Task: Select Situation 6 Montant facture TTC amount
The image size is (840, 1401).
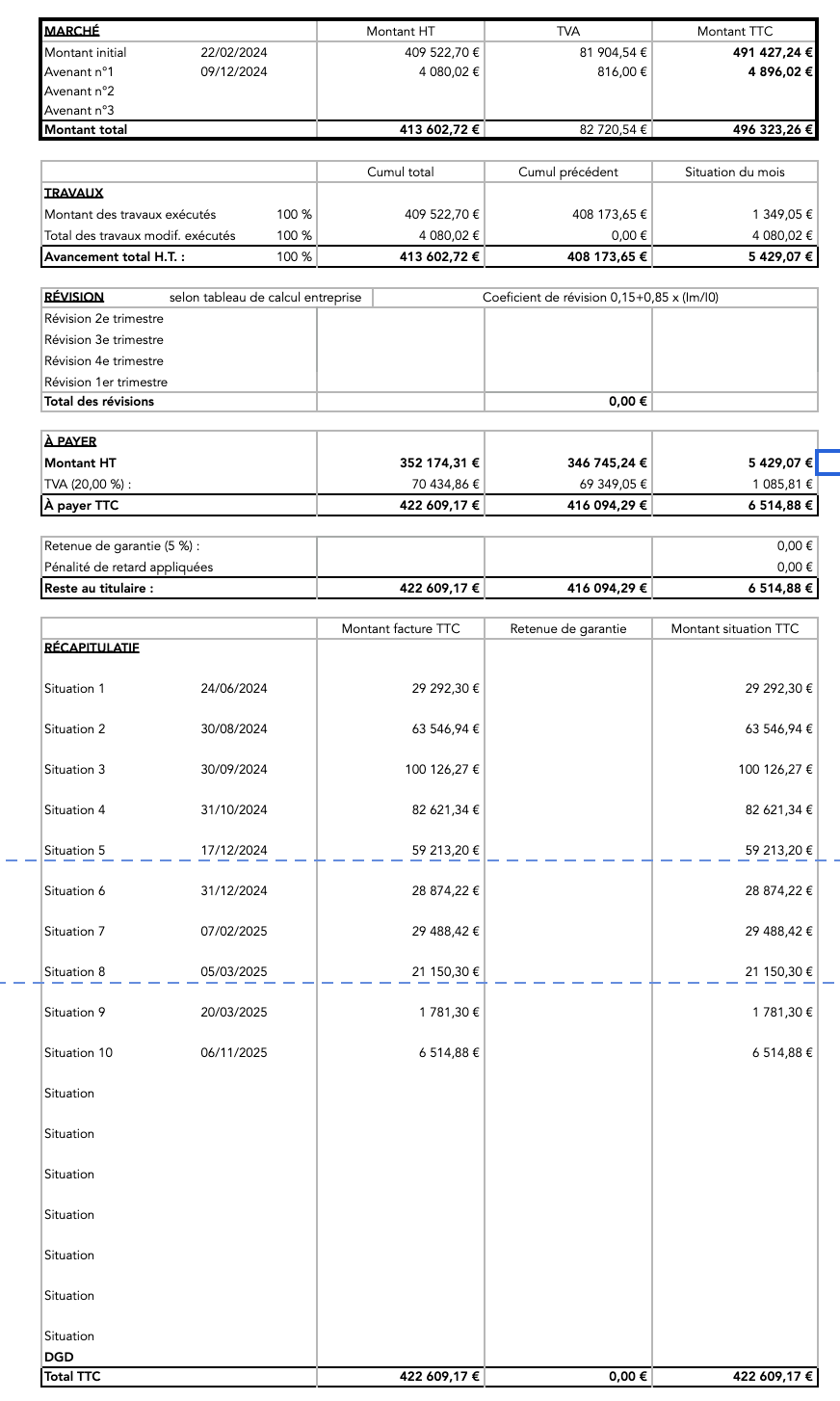Action: point(445,891)
